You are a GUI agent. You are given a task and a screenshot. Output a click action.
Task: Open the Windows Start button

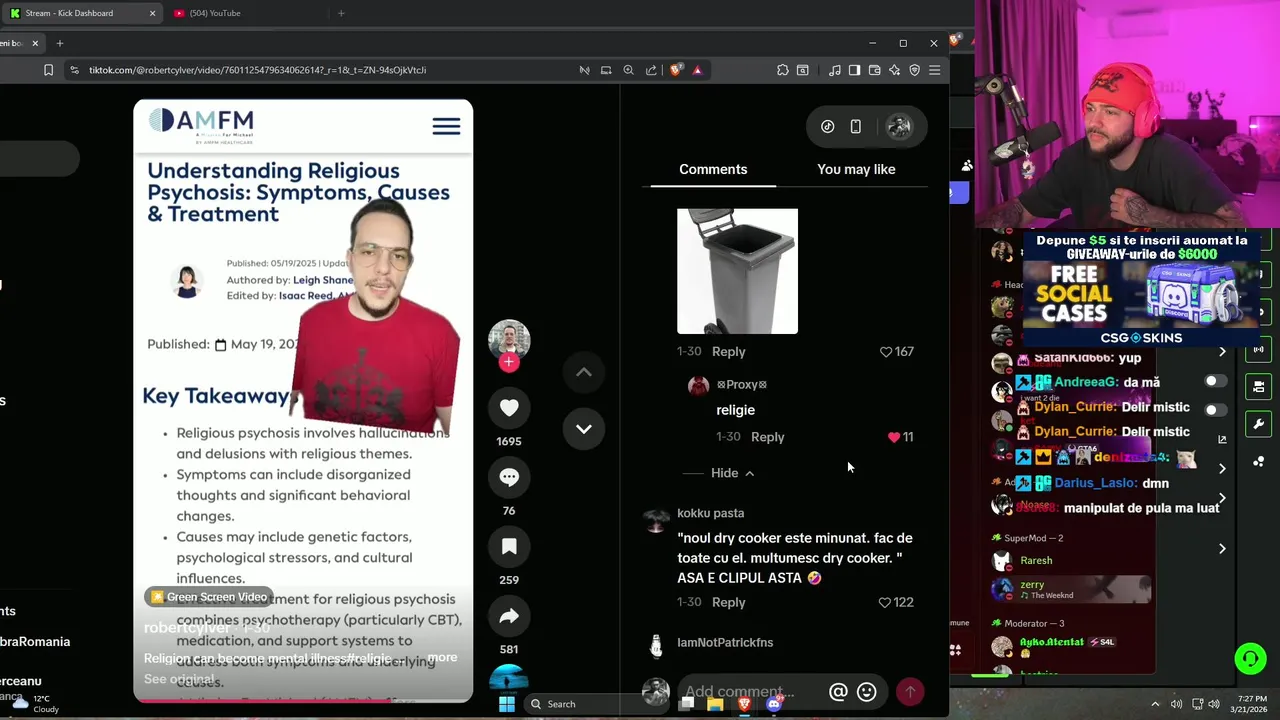(507, 704)
